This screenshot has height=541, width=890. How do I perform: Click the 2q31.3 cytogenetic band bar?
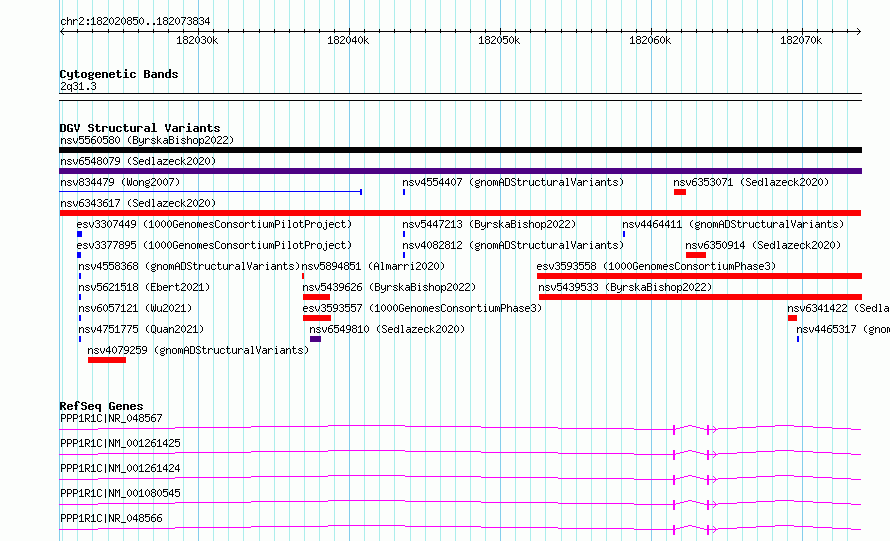460,97
